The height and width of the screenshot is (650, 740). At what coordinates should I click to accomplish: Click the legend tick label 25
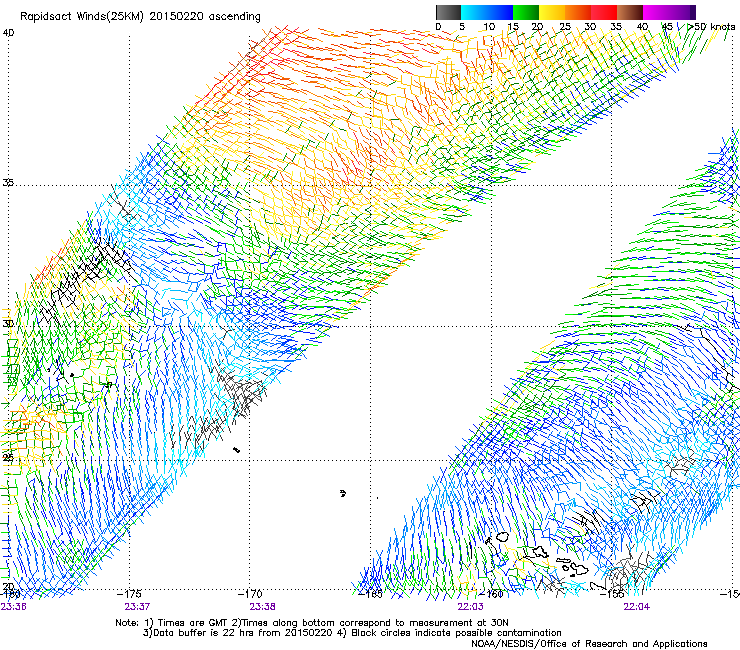(x=565, y=27)
